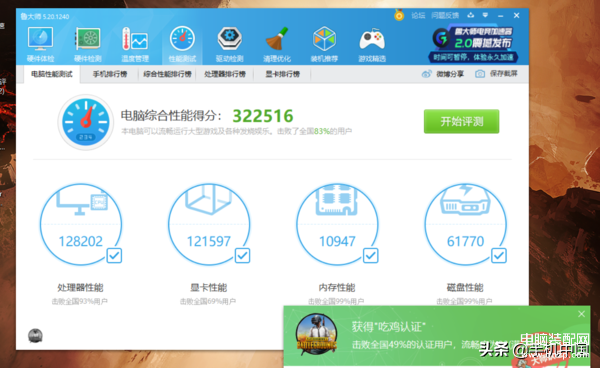This screenshot has height=368, width=600.
Task: Click the 磁盘性能 label
Action: [x=465, y=287]
